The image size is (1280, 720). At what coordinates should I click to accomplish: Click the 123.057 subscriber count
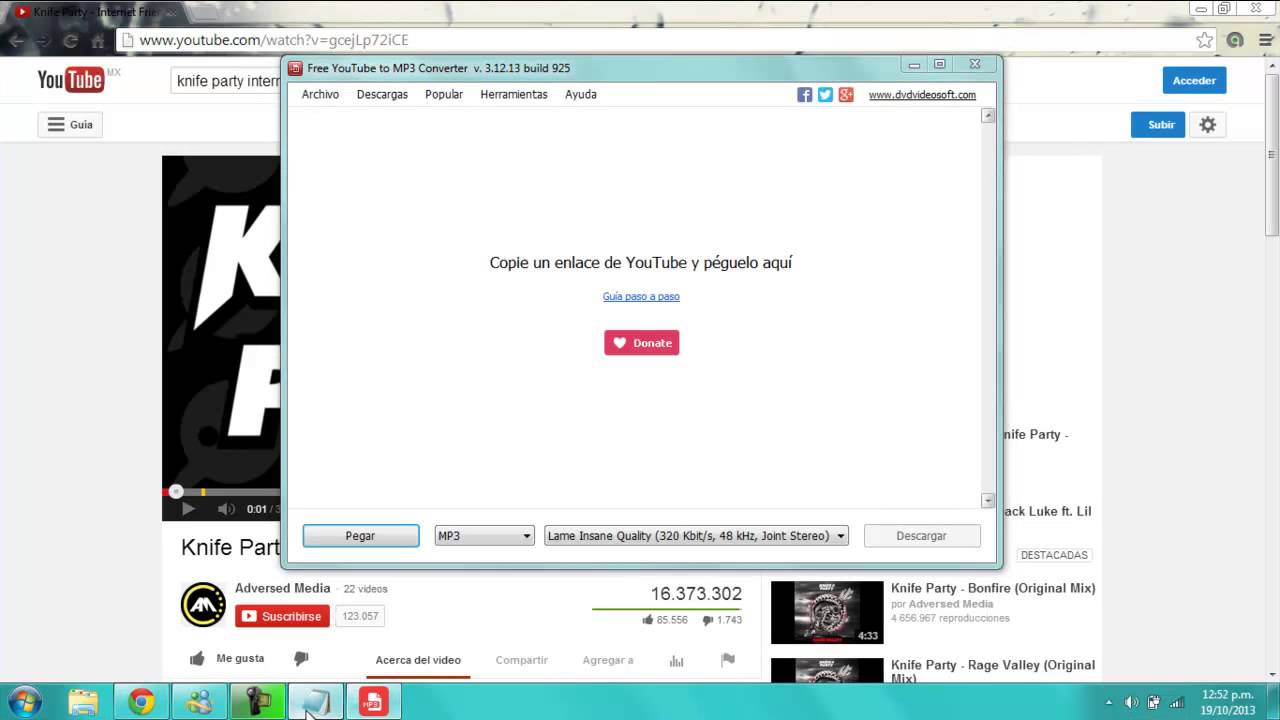[360, 617]
